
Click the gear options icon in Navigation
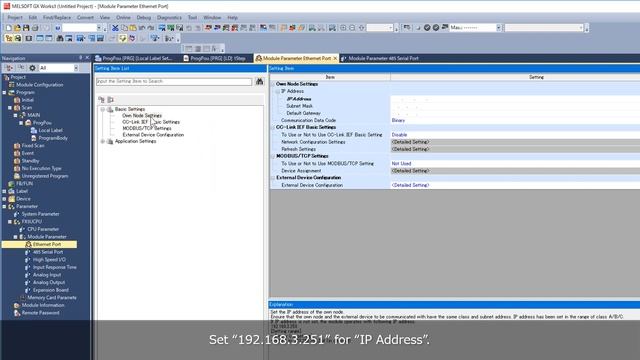(32, 68)
